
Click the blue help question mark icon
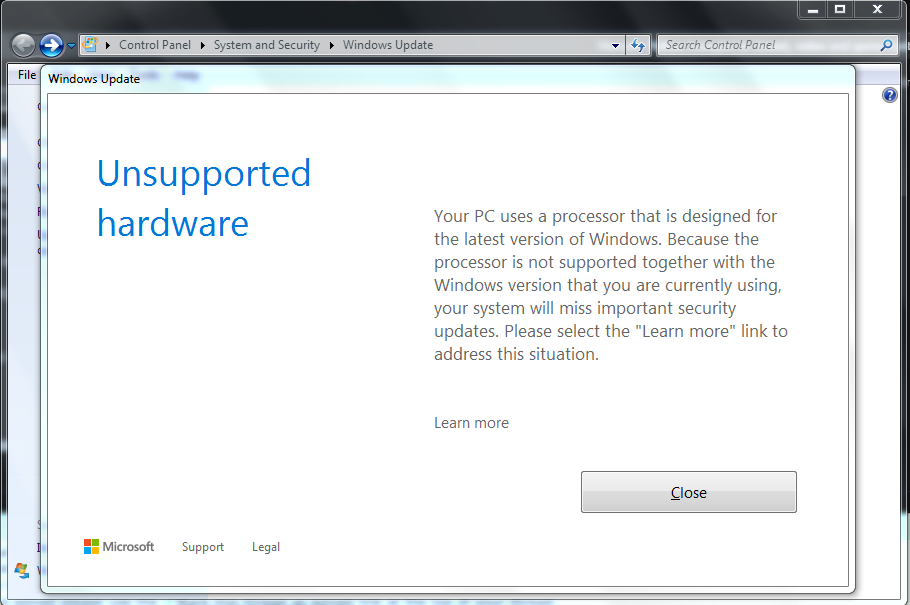pos(890,95)
